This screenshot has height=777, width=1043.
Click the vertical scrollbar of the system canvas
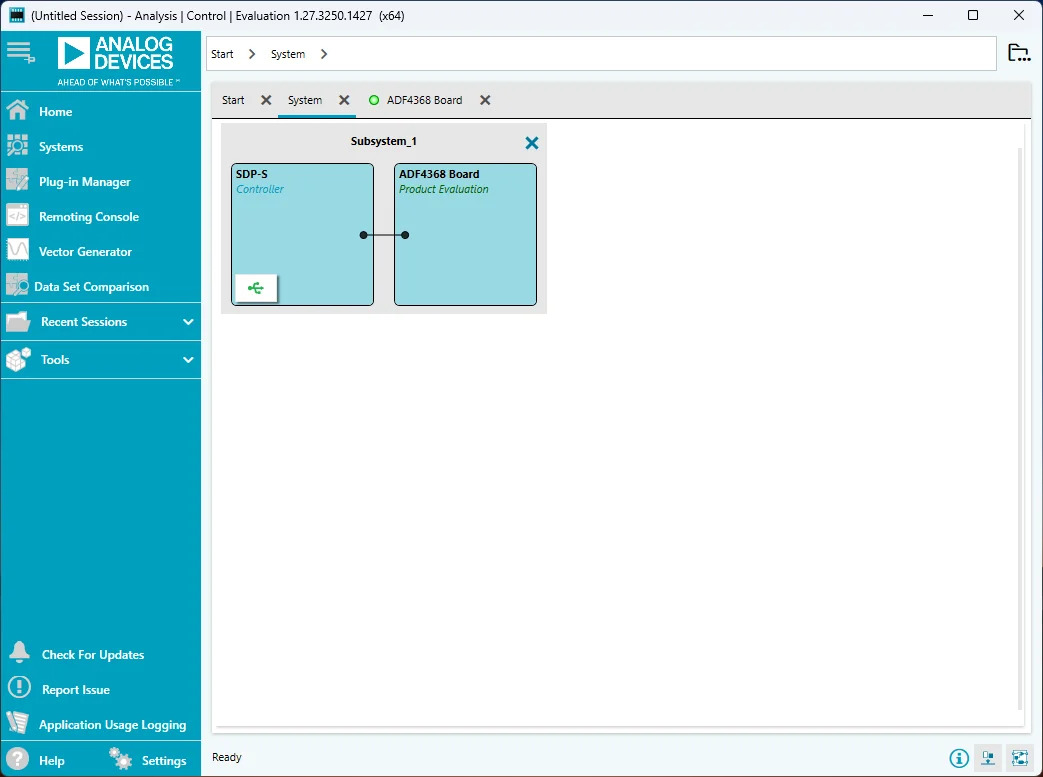click(1020, 429)
